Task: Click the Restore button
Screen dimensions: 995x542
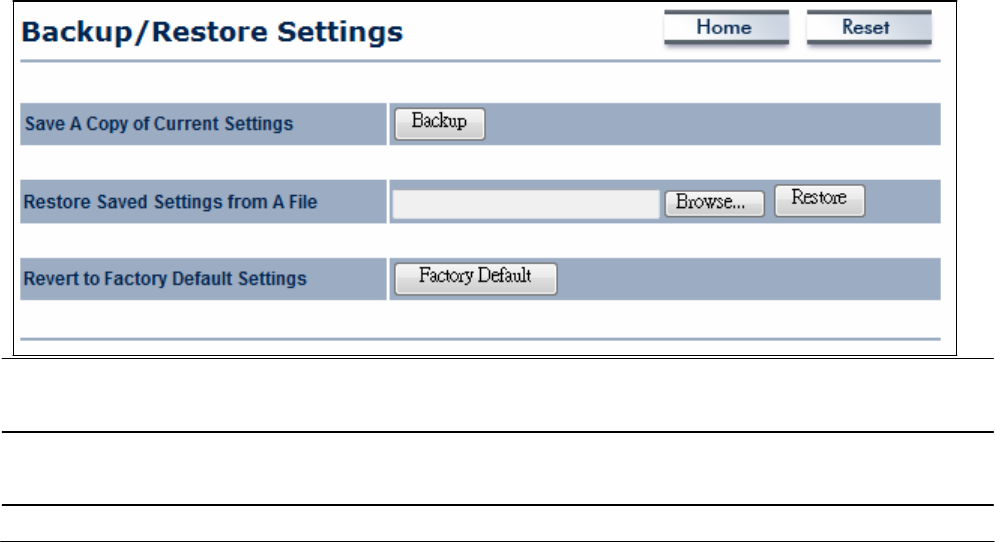Action: point(819,200)
